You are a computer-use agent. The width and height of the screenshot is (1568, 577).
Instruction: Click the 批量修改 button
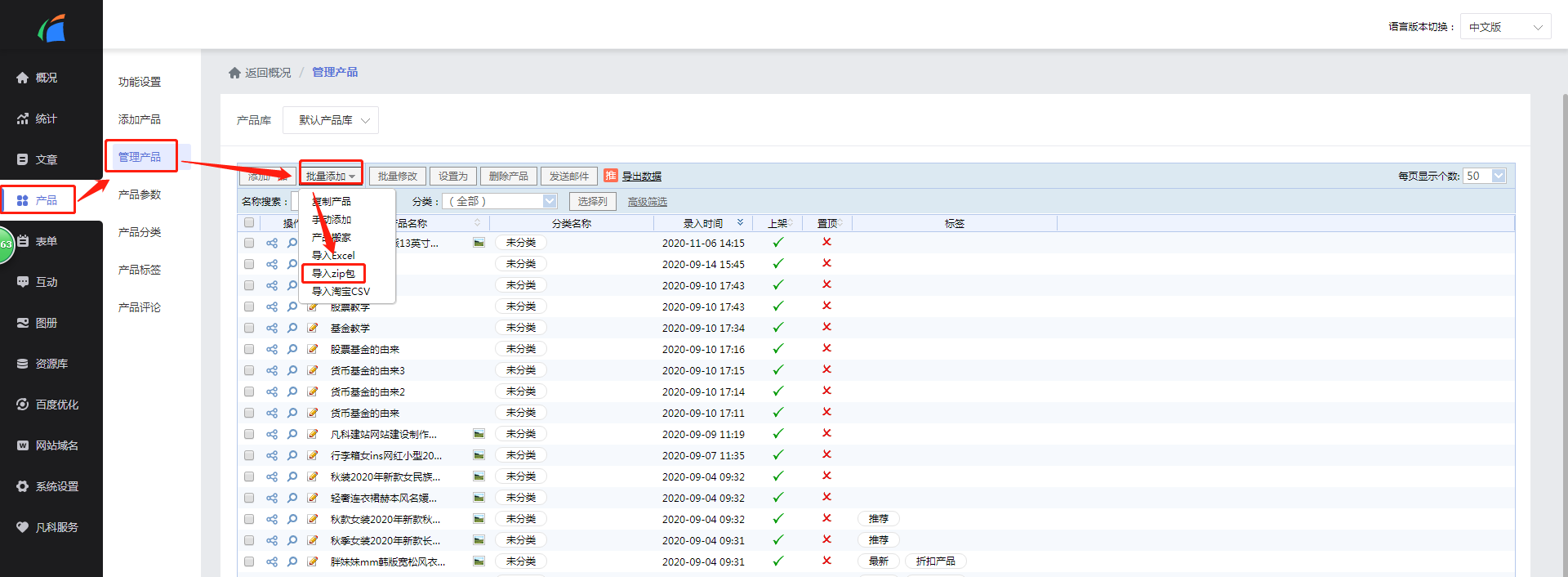398,176
